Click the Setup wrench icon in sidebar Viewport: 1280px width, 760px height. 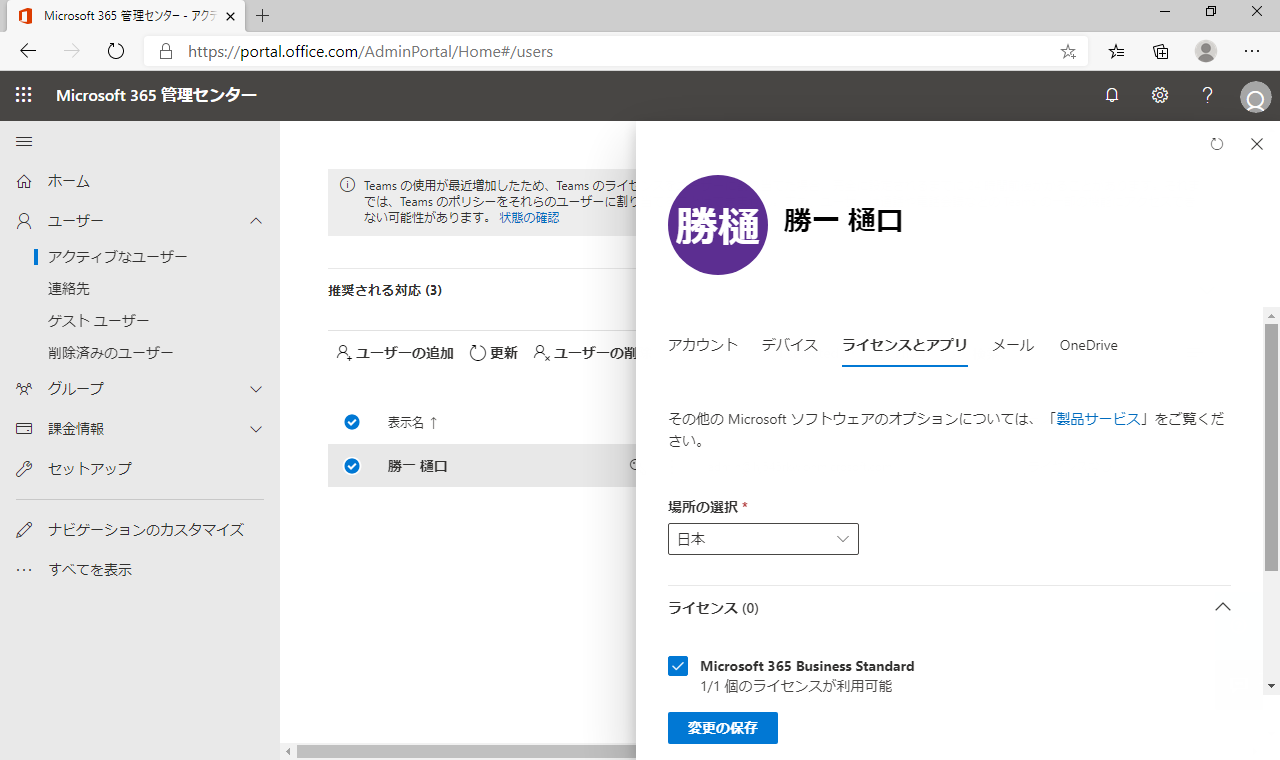(24, 468)
